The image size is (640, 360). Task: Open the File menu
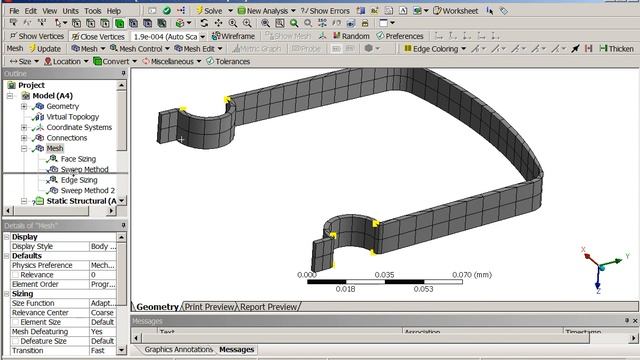(14, 11)
